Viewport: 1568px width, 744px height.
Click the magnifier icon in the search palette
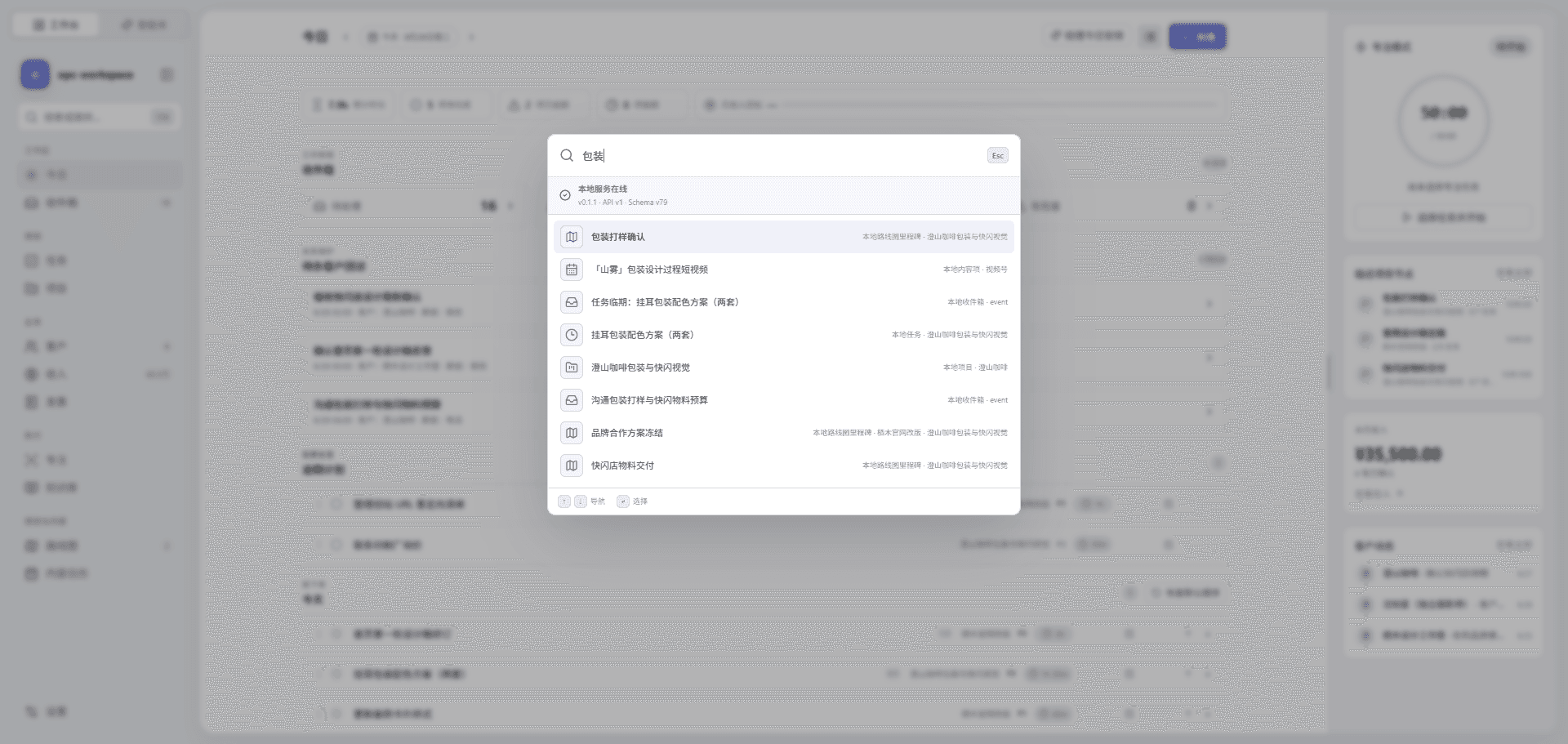(567, 155)
